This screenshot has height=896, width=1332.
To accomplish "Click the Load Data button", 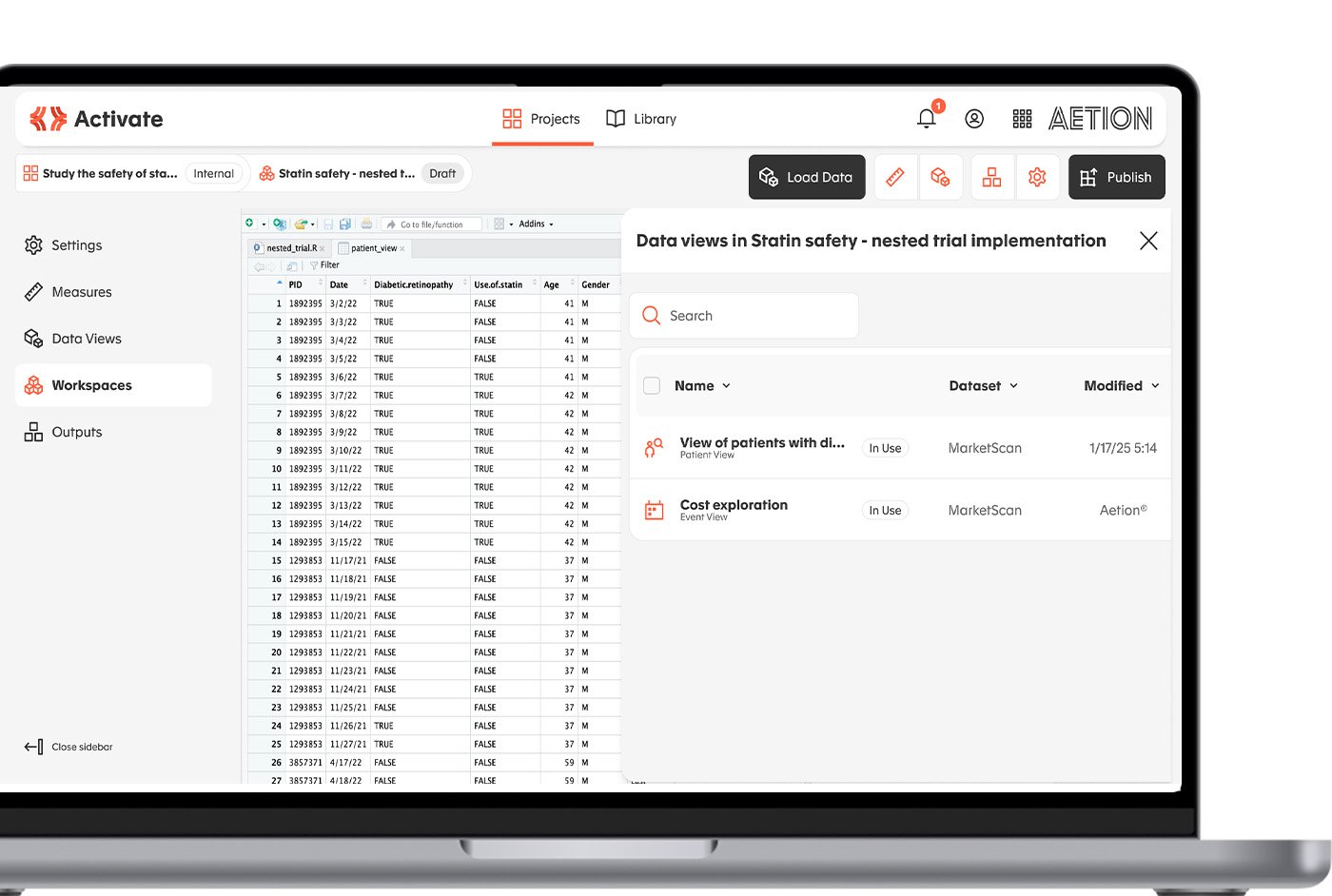I will [807, 177].
